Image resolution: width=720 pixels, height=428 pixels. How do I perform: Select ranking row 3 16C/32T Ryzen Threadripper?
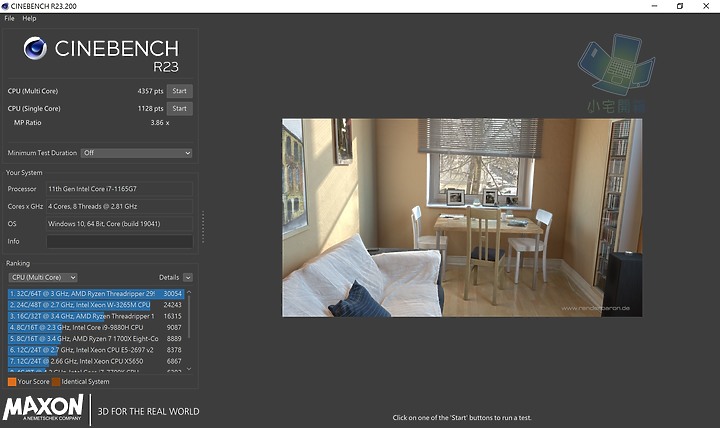pos(96,316)
